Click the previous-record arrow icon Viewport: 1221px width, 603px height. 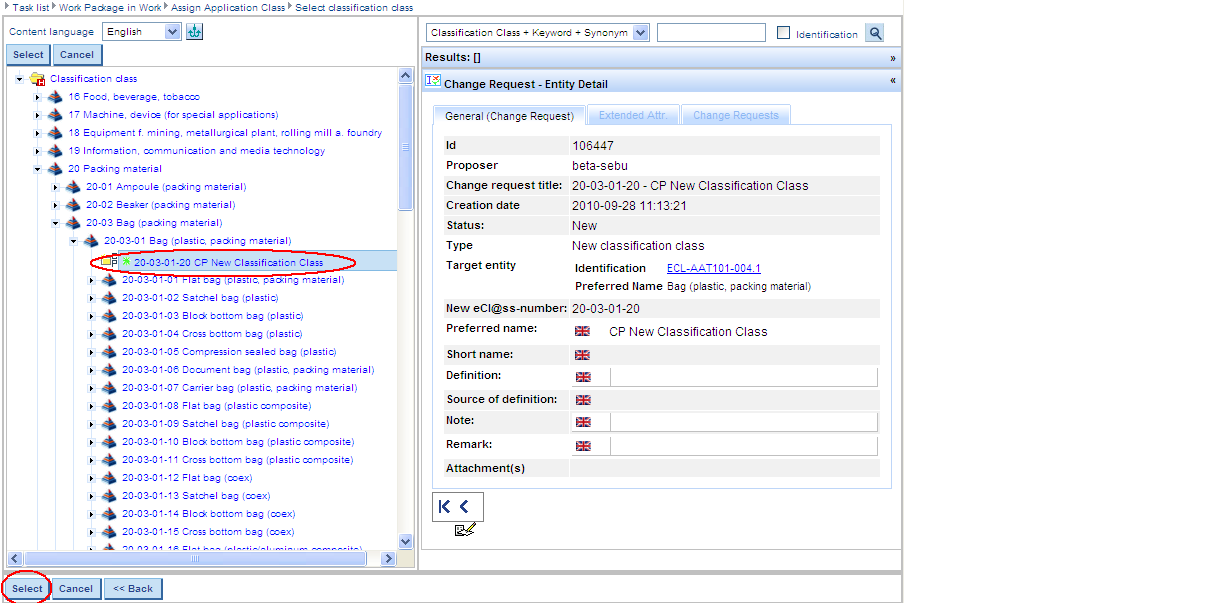point(464,507)
